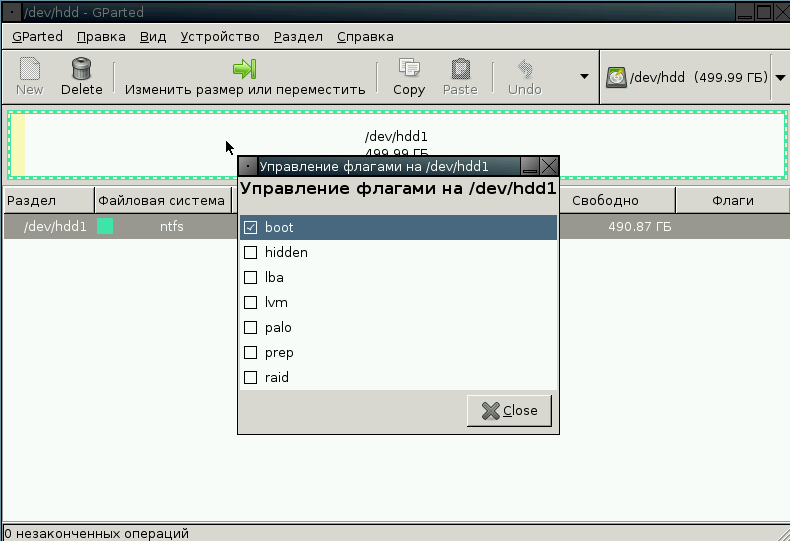Click the New partition toolbar icon
The image size is (790, 541).
[30, 69]
